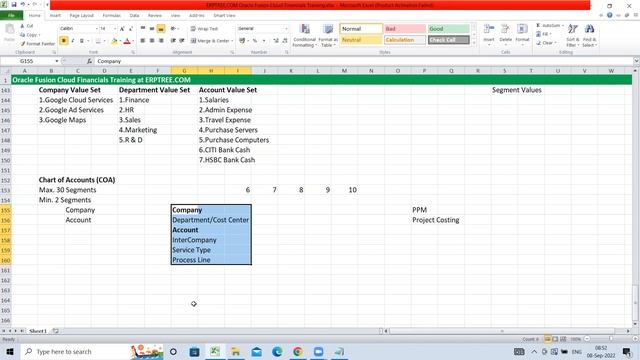Open Find & Select binoculars menu
Viewport: 640px width, 360px height.
pyautogui.click(x=589, y=35)
